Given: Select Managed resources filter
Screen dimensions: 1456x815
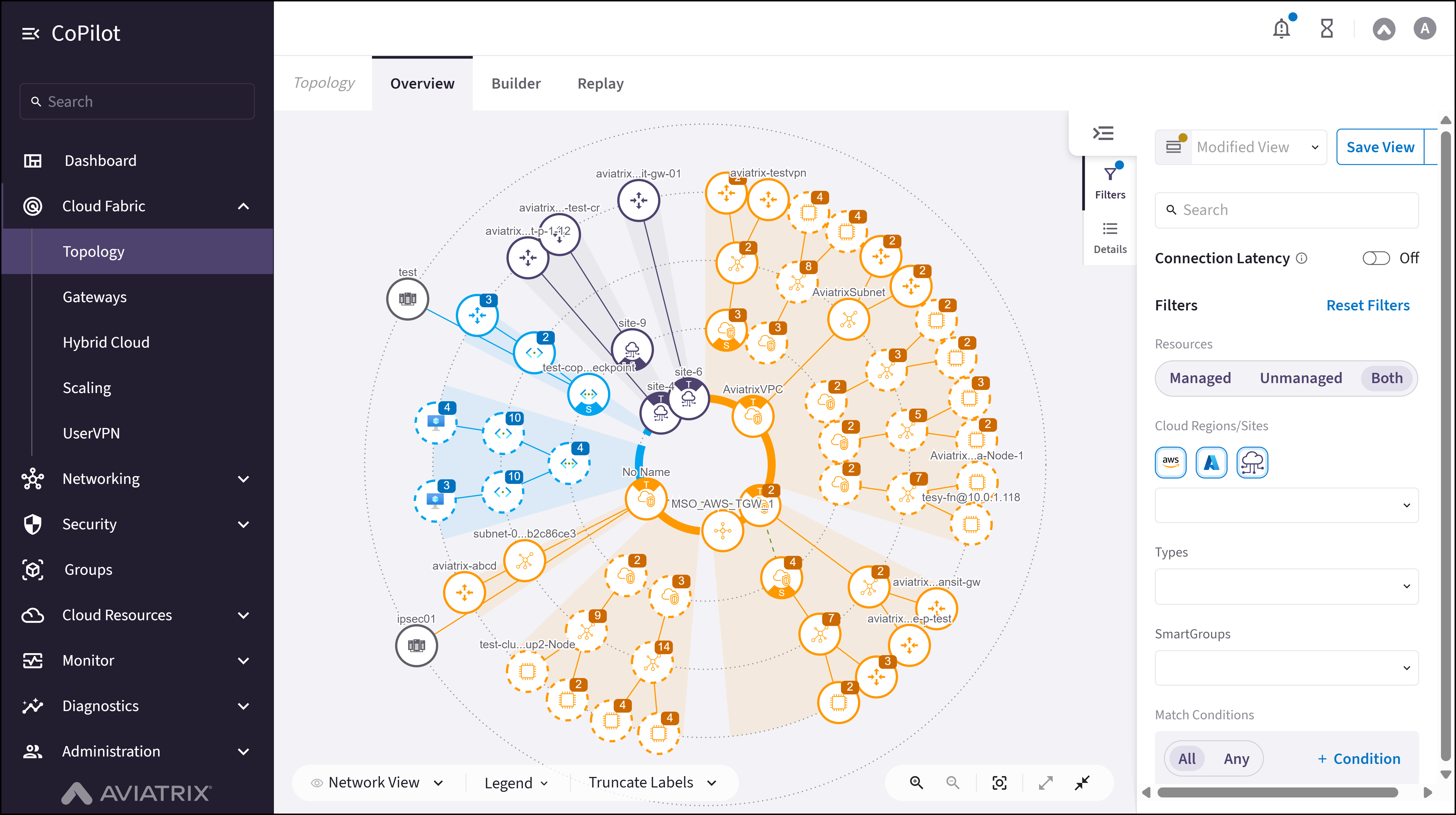Looking at the screenshot, I should pyautogui.click(x=1199, y=378).
